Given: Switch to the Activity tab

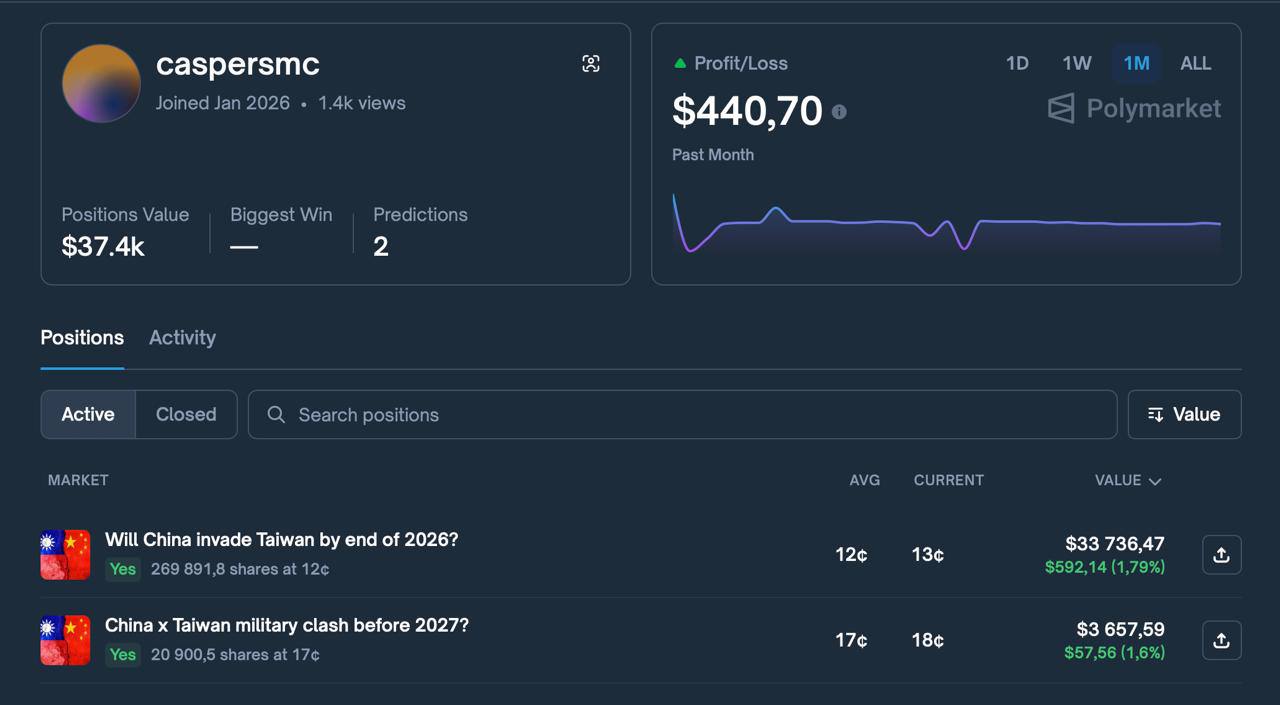Looking at the screenshot, I should click(x=182, y=338).
